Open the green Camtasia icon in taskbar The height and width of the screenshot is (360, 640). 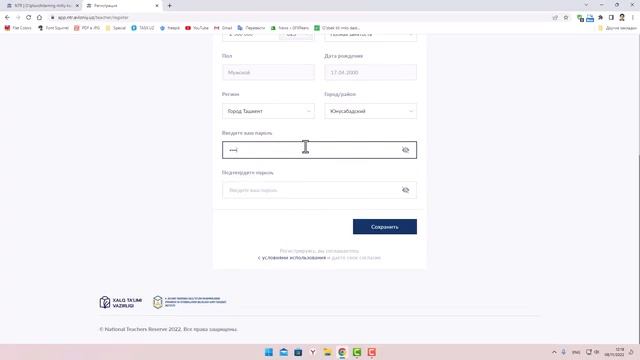point(357,352)
